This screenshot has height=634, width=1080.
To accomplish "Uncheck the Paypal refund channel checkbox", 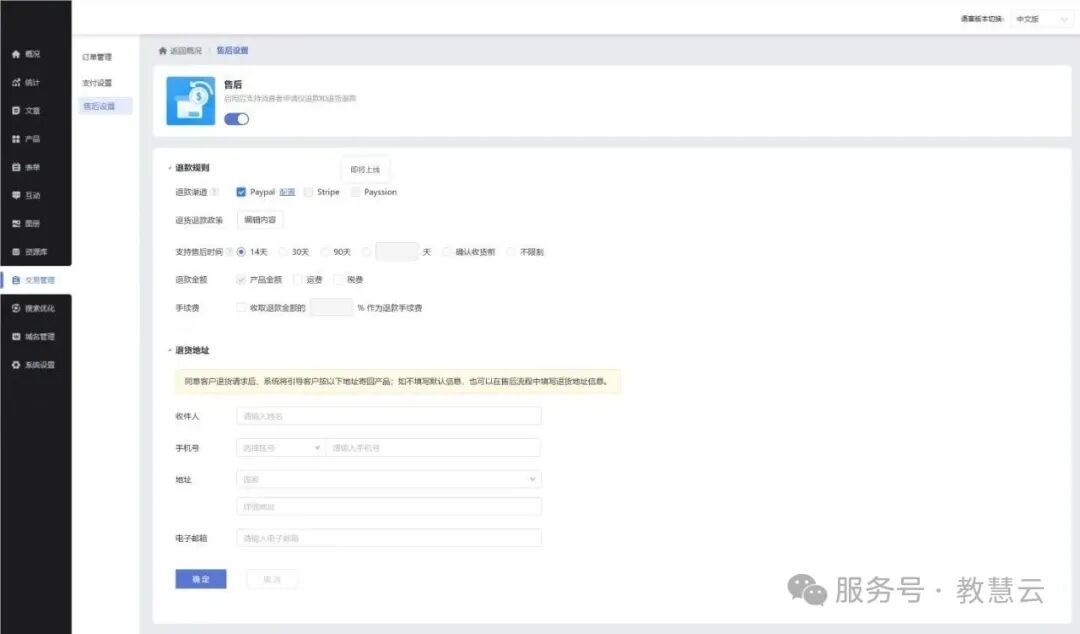I will coord(241,192).
